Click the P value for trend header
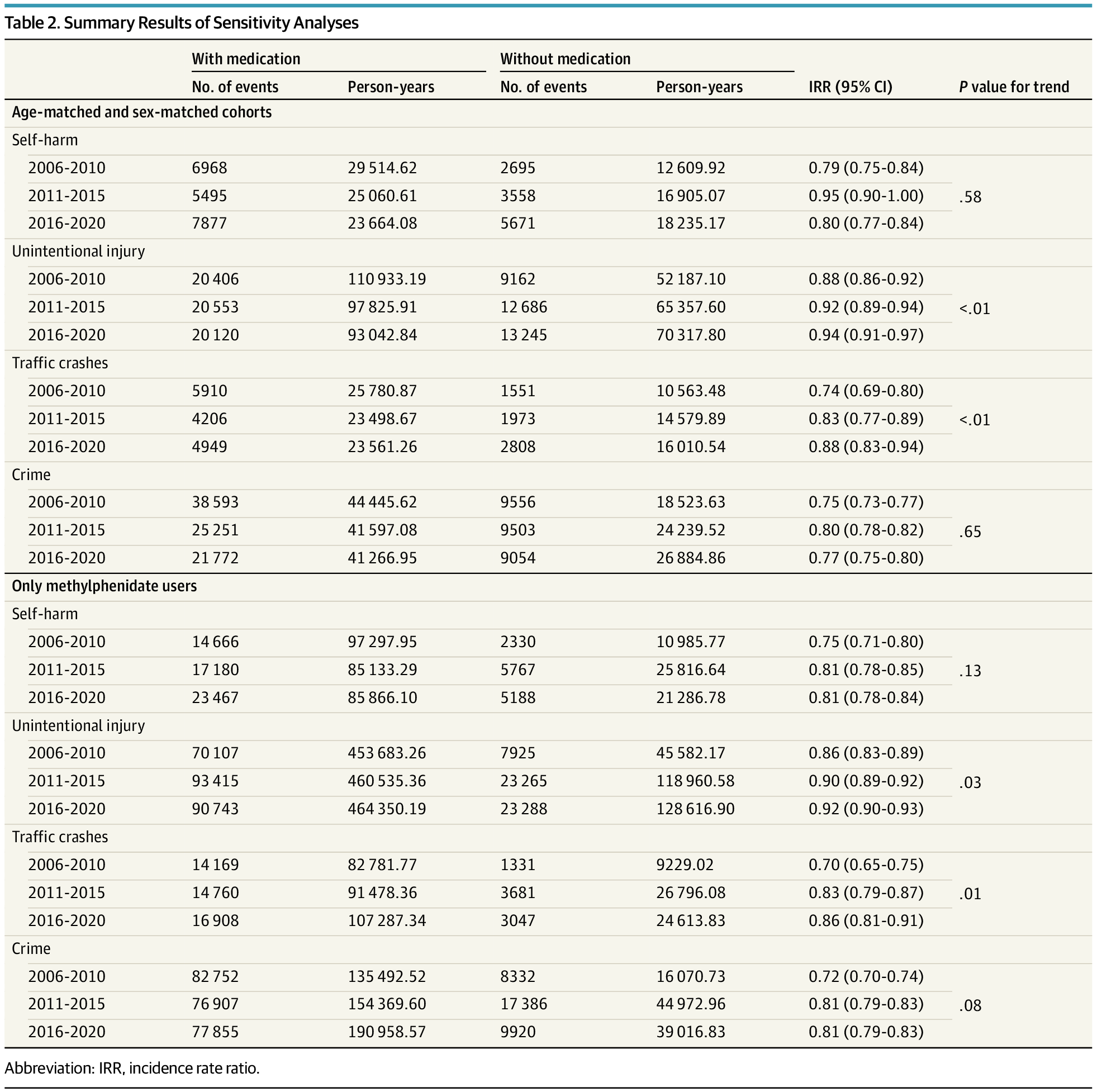The width and height of the screenshot is (1097, 1092). coord(1014,87)
